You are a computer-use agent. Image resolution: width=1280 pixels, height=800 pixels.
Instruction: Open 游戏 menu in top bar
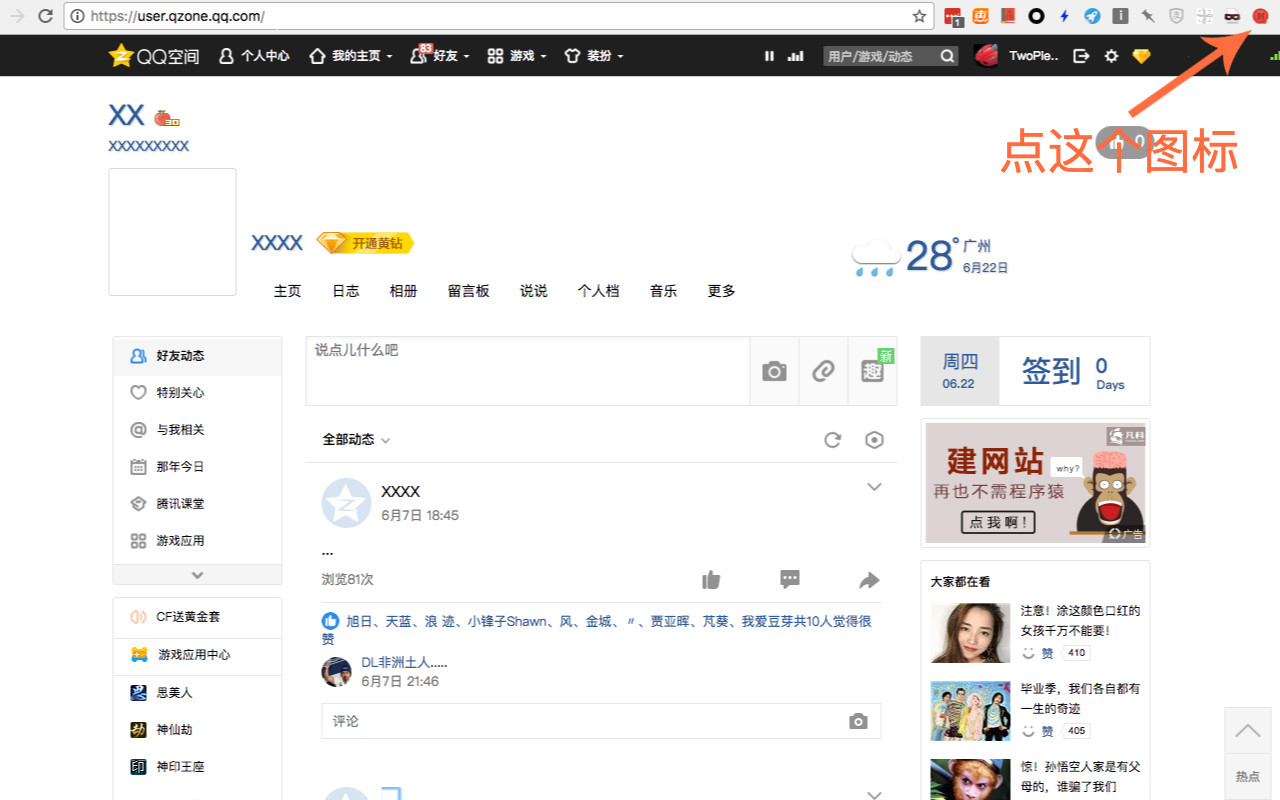pos(517,56)
